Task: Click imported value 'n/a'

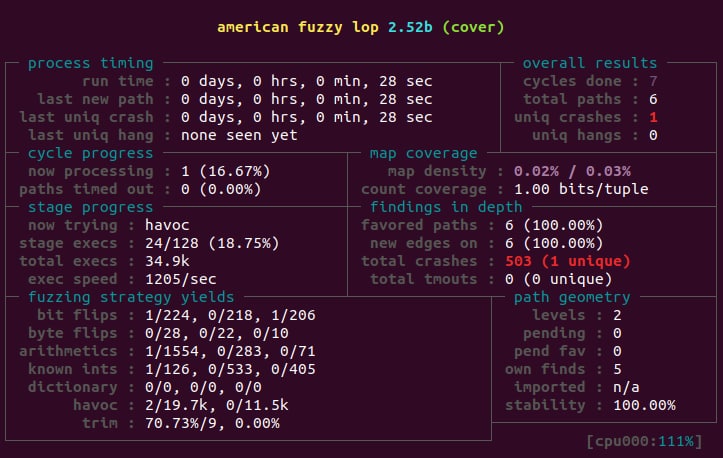Action: point(626,387)
